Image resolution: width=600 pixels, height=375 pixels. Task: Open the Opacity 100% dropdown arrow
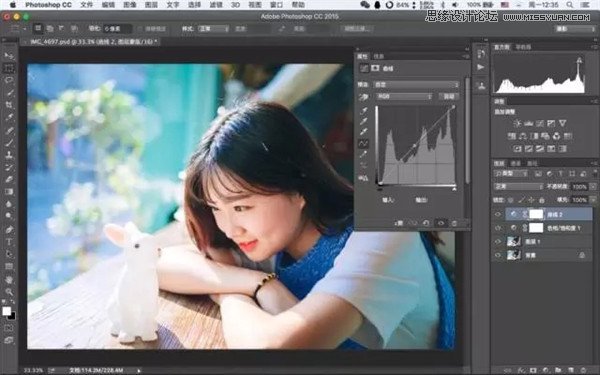593,187
